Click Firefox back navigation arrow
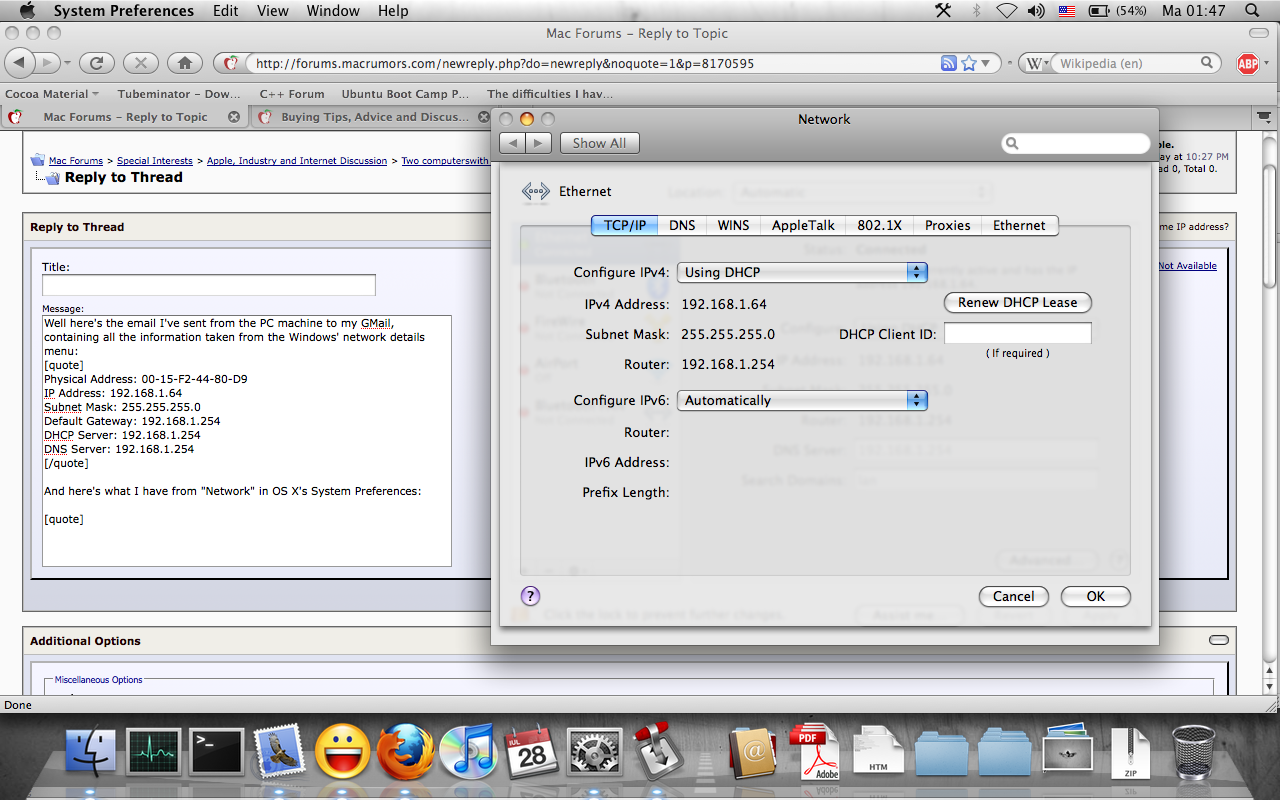The width and height of the screenshot is (1280, 800). point(20,63)
